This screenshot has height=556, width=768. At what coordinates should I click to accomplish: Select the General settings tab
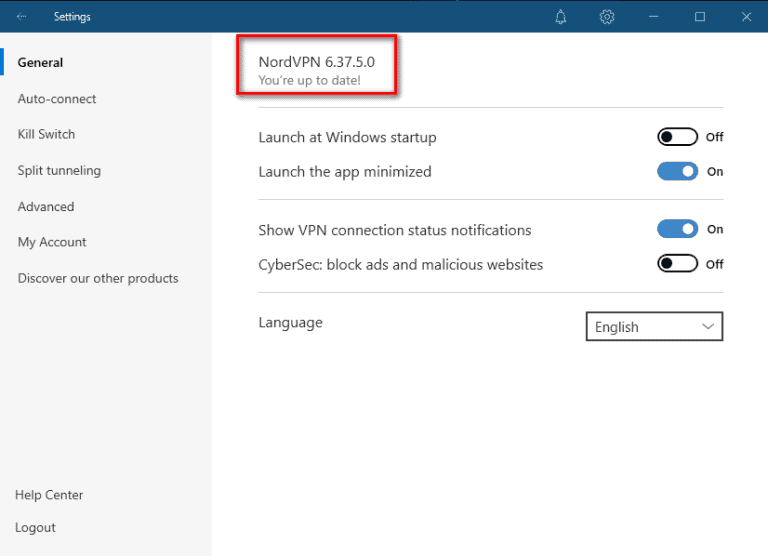[40, 62]
